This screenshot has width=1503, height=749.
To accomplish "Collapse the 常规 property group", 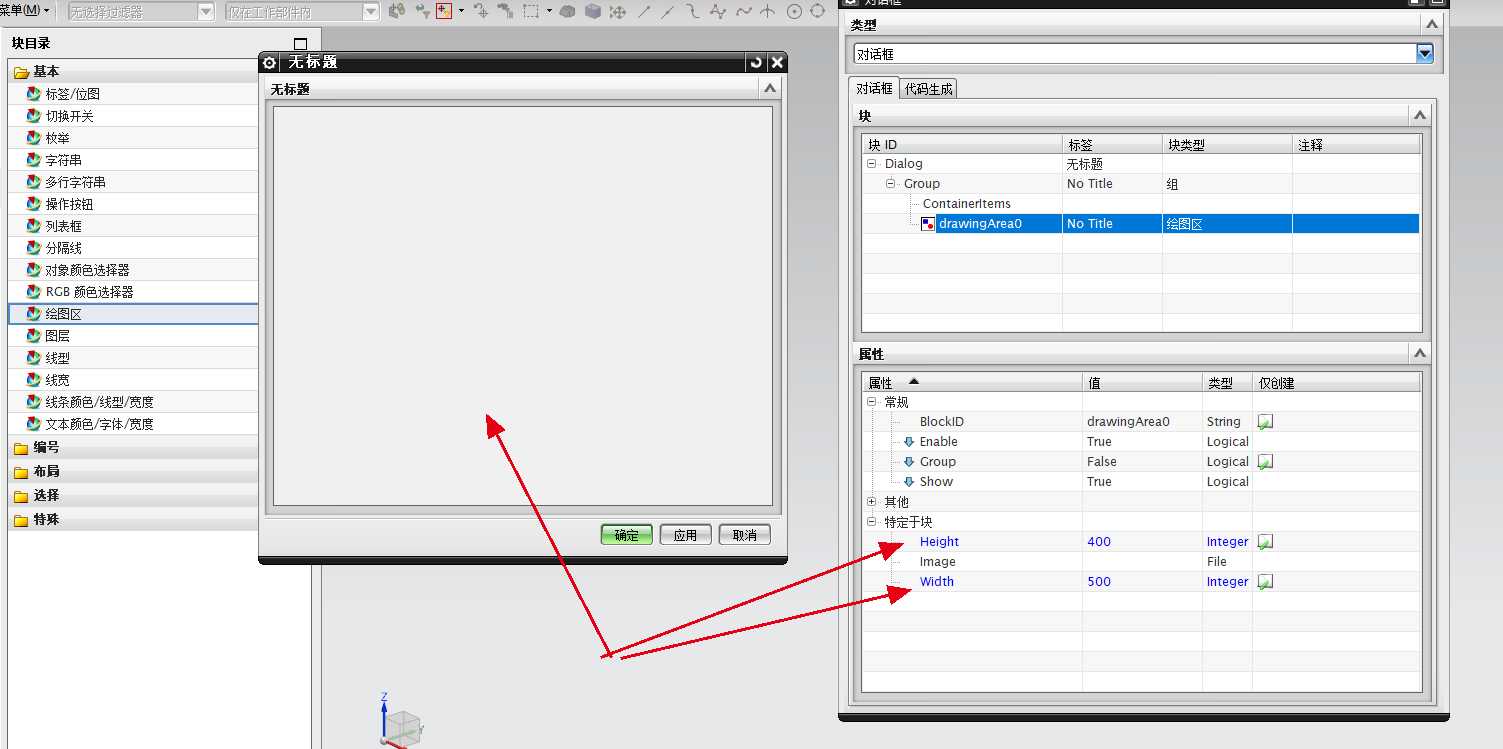I will click(x=872, y=401).
